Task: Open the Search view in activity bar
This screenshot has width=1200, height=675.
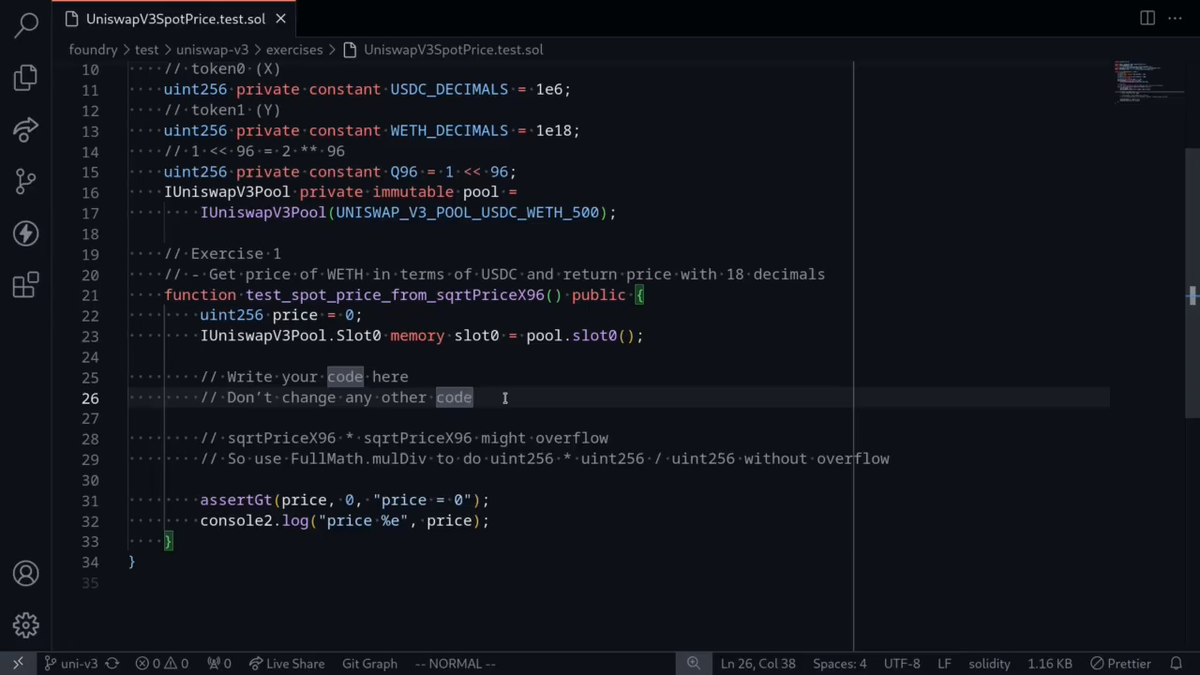Action: click(x=26, y=25)
